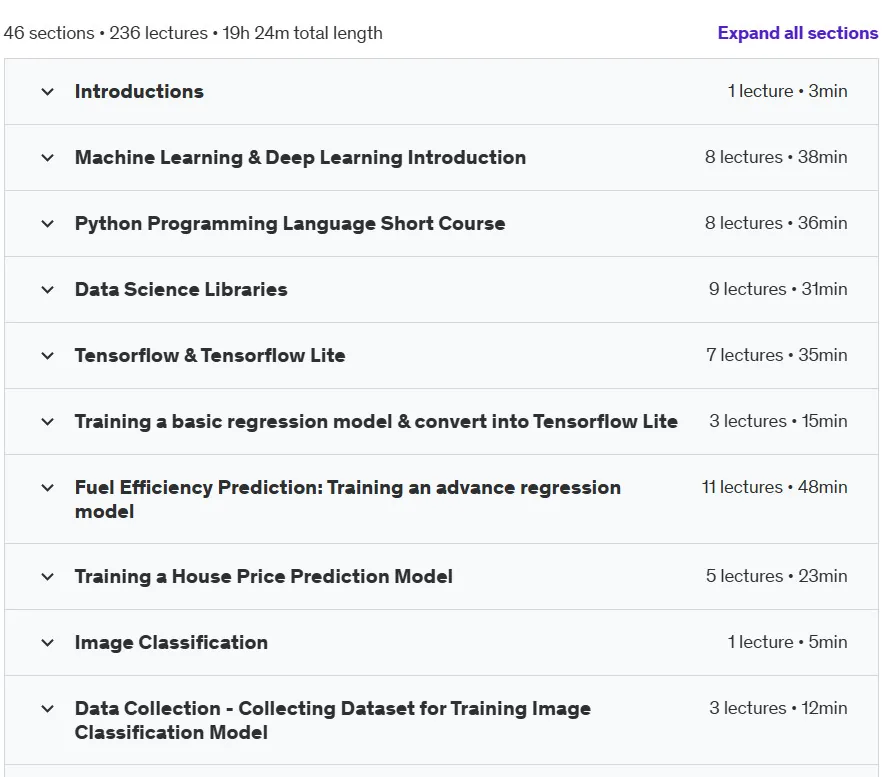882x777 pixels.
Task: Click Fuel Efficiency Prediction section title
Action: click(348, 499)
